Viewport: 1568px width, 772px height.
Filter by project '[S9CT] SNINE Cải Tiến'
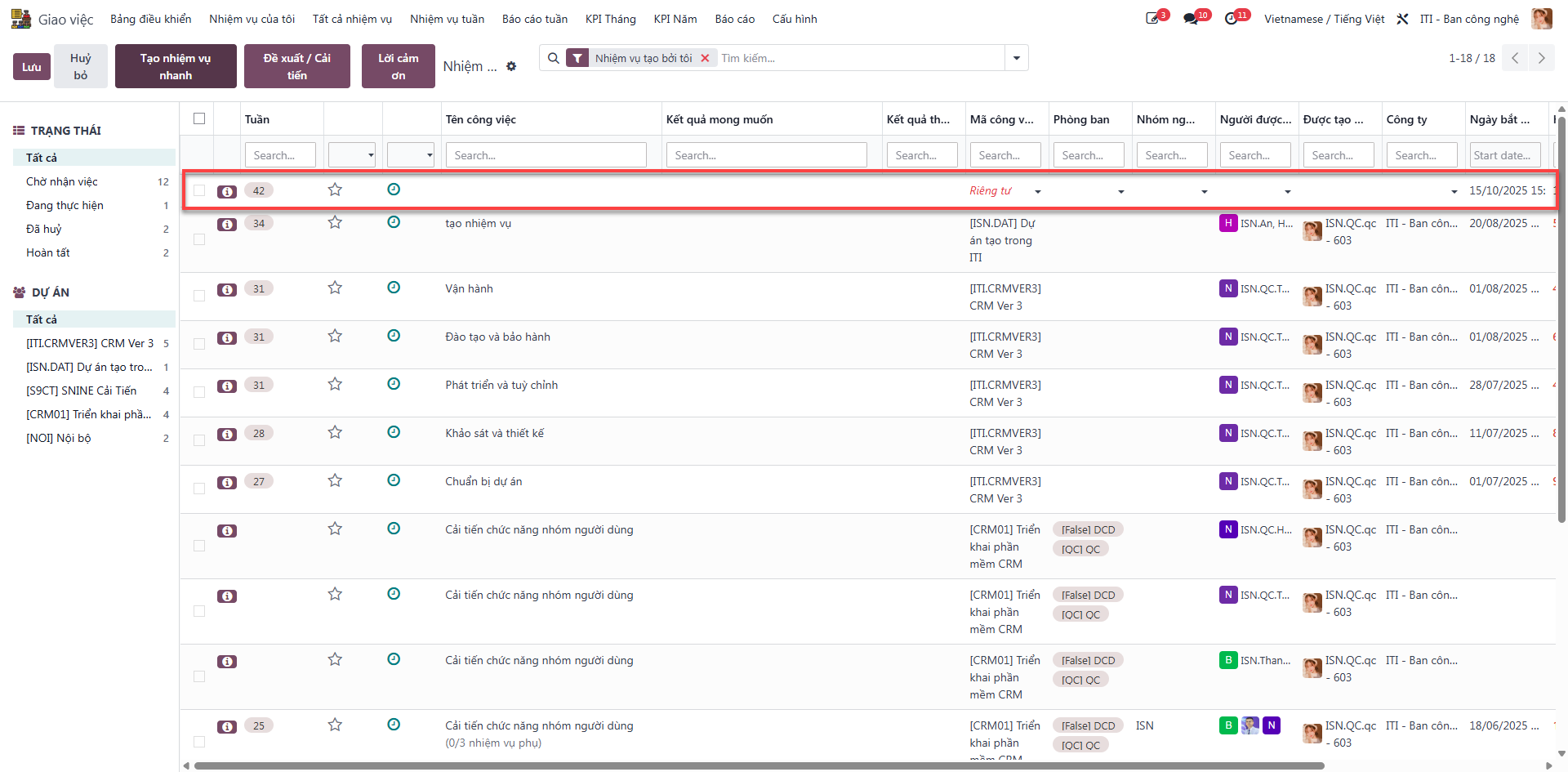click(x=95, y=390)
